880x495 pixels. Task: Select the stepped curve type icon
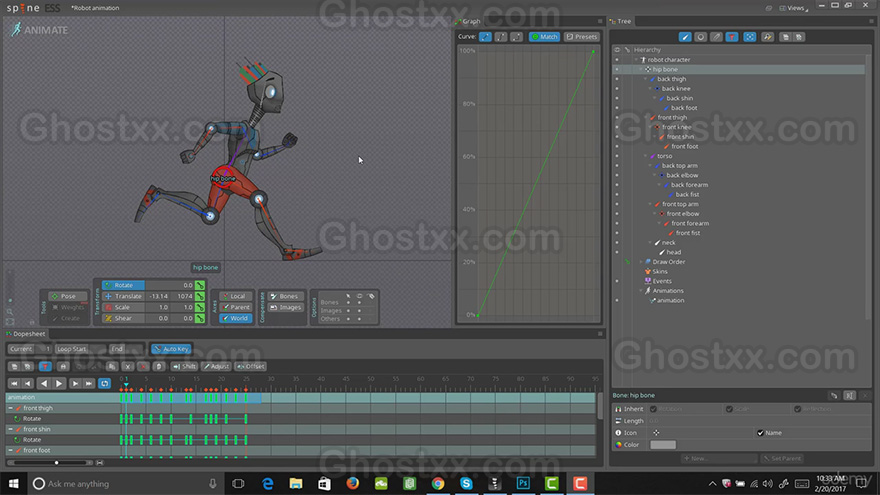click(x=517, y=36)
